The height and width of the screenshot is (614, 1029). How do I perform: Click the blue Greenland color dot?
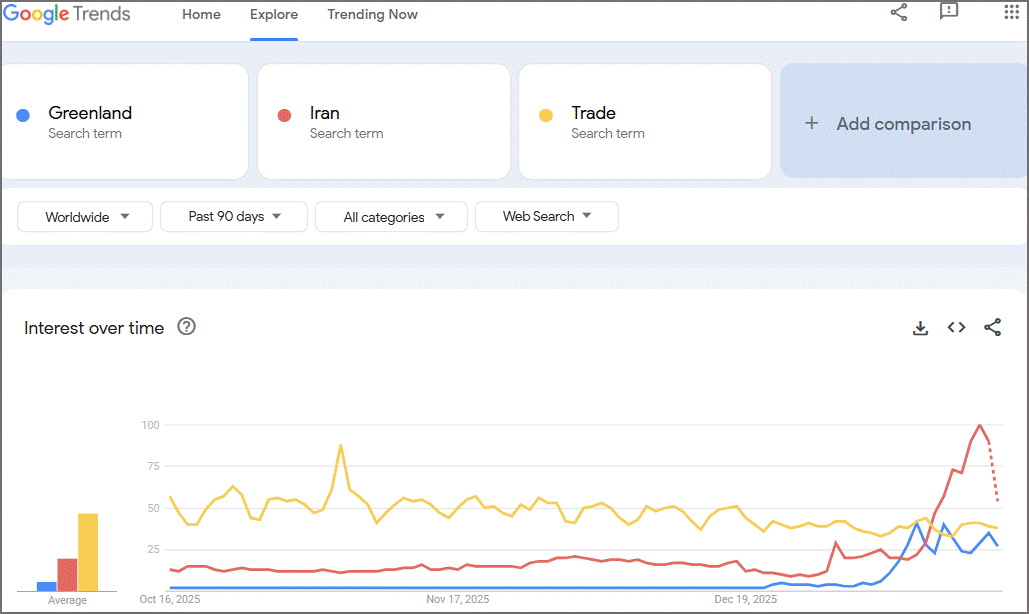(x=23, y=115)
